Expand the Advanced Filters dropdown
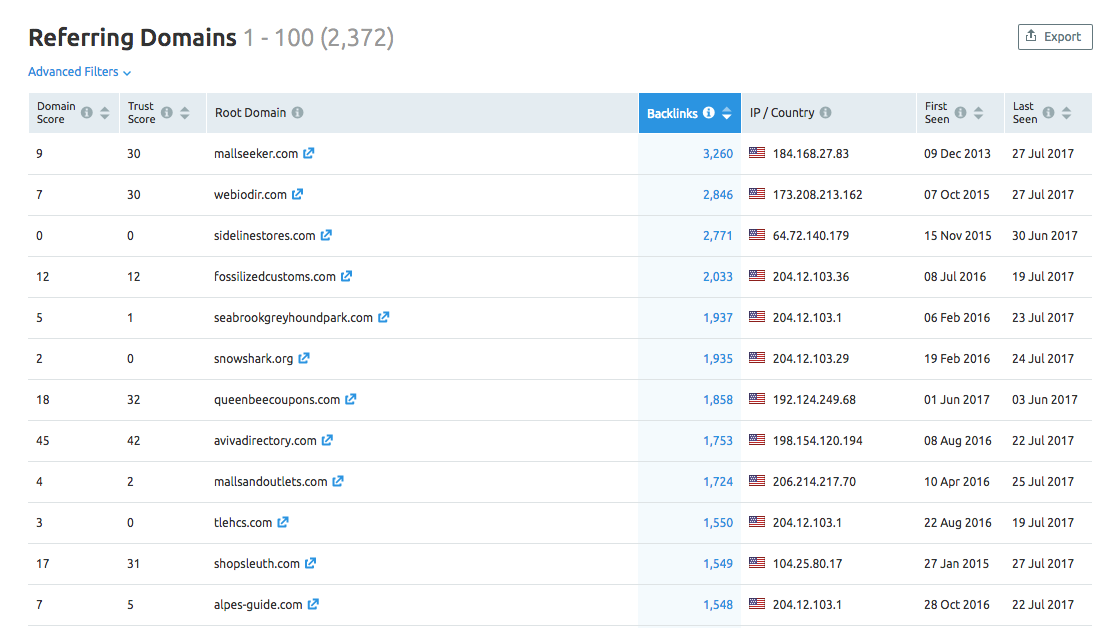 coord(79,72)
